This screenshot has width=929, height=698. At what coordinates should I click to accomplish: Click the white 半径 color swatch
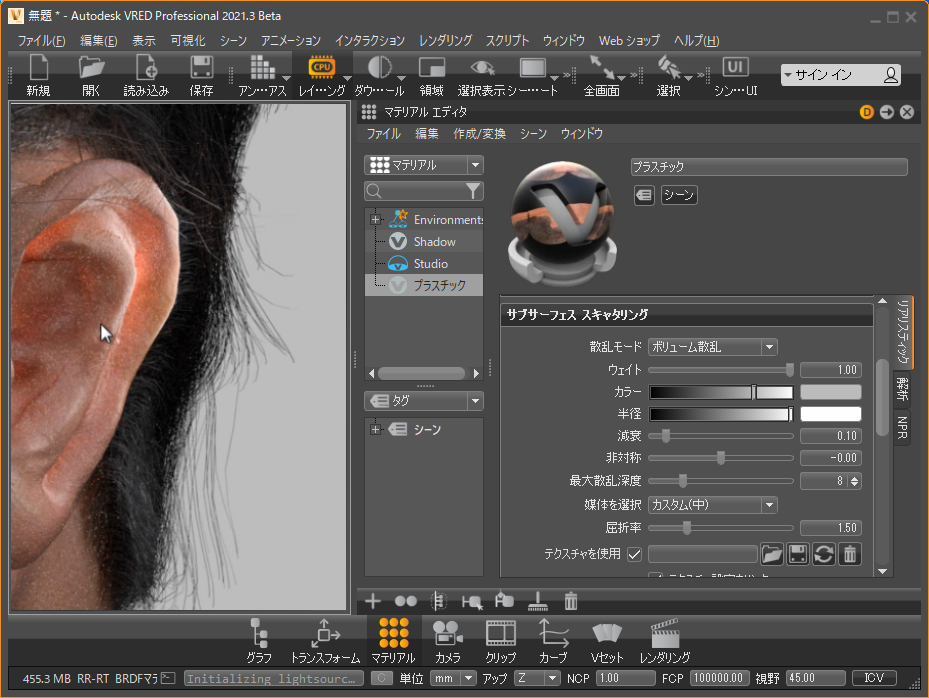[x=830, y=414]
